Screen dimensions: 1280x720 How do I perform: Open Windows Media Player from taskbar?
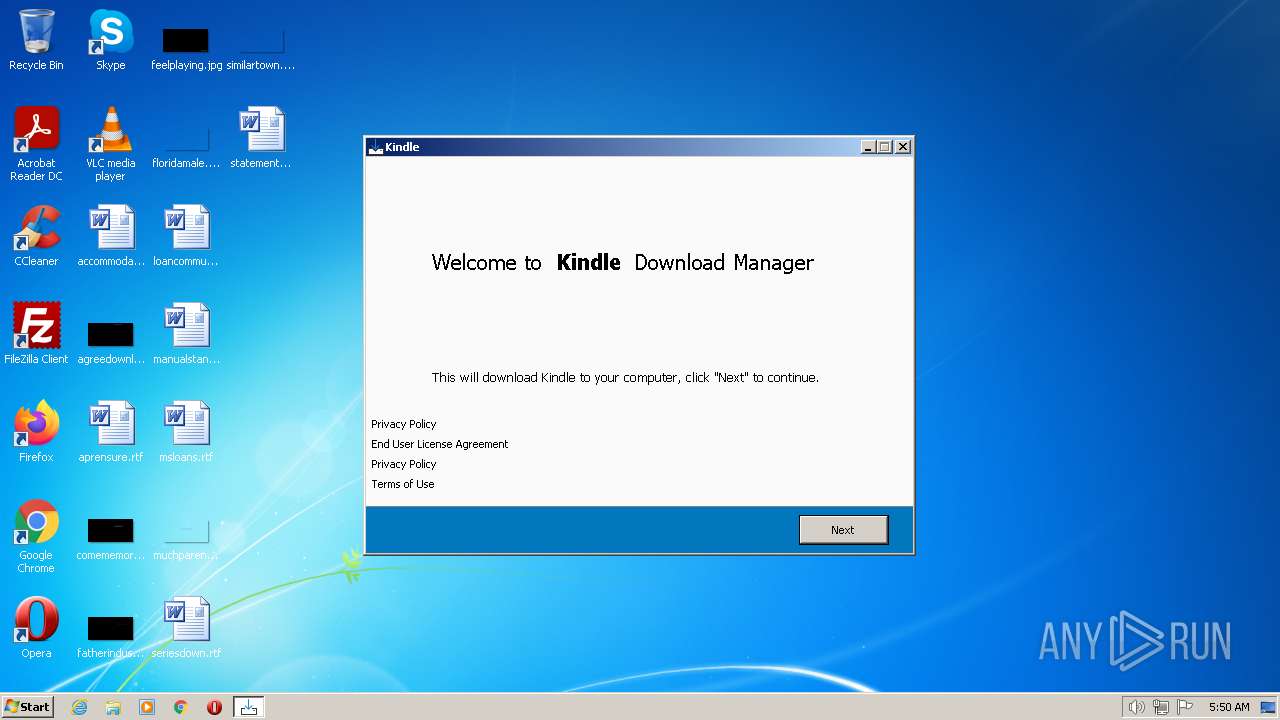147,707
